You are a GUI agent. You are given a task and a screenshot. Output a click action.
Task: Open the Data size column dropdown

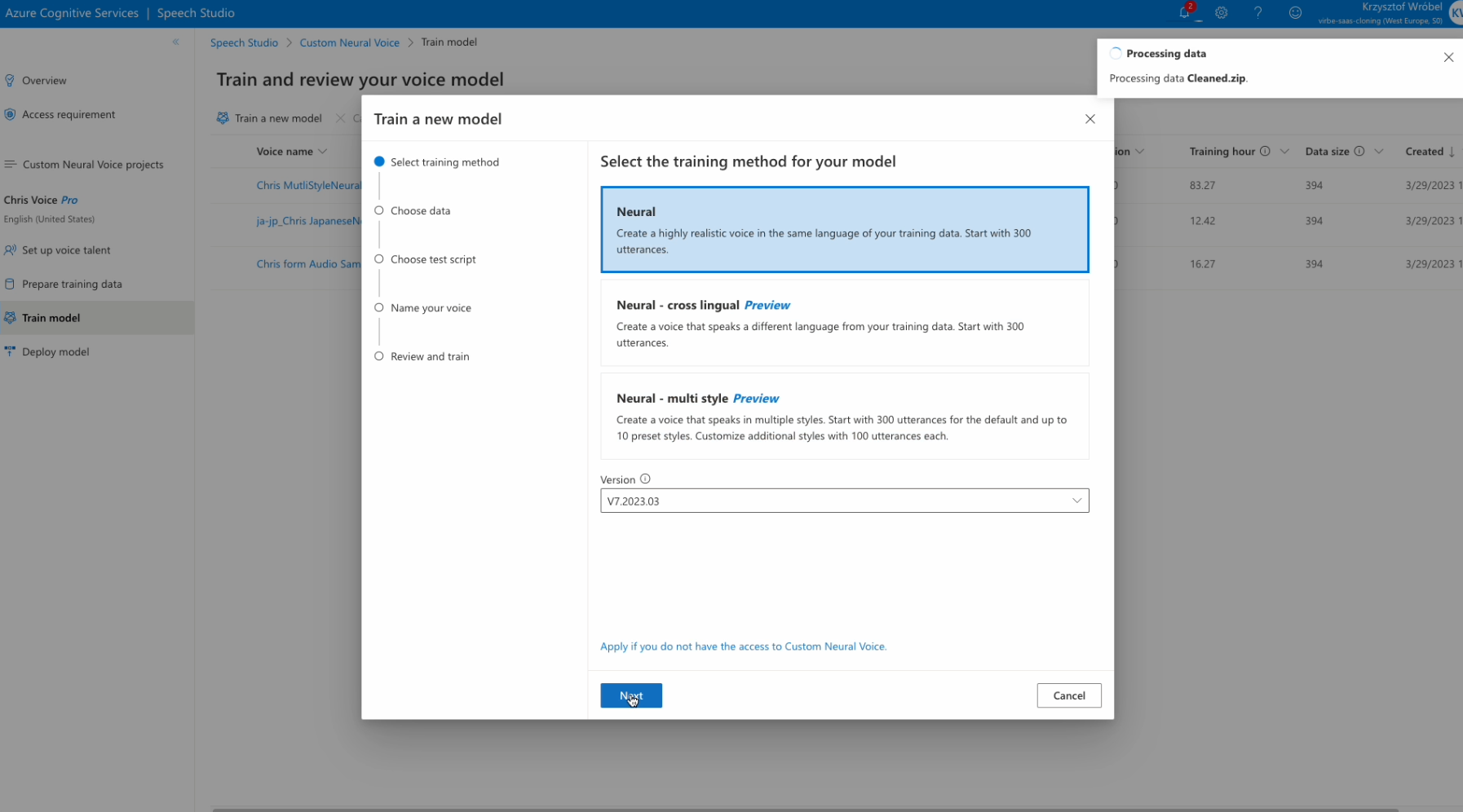[1378, 152]
